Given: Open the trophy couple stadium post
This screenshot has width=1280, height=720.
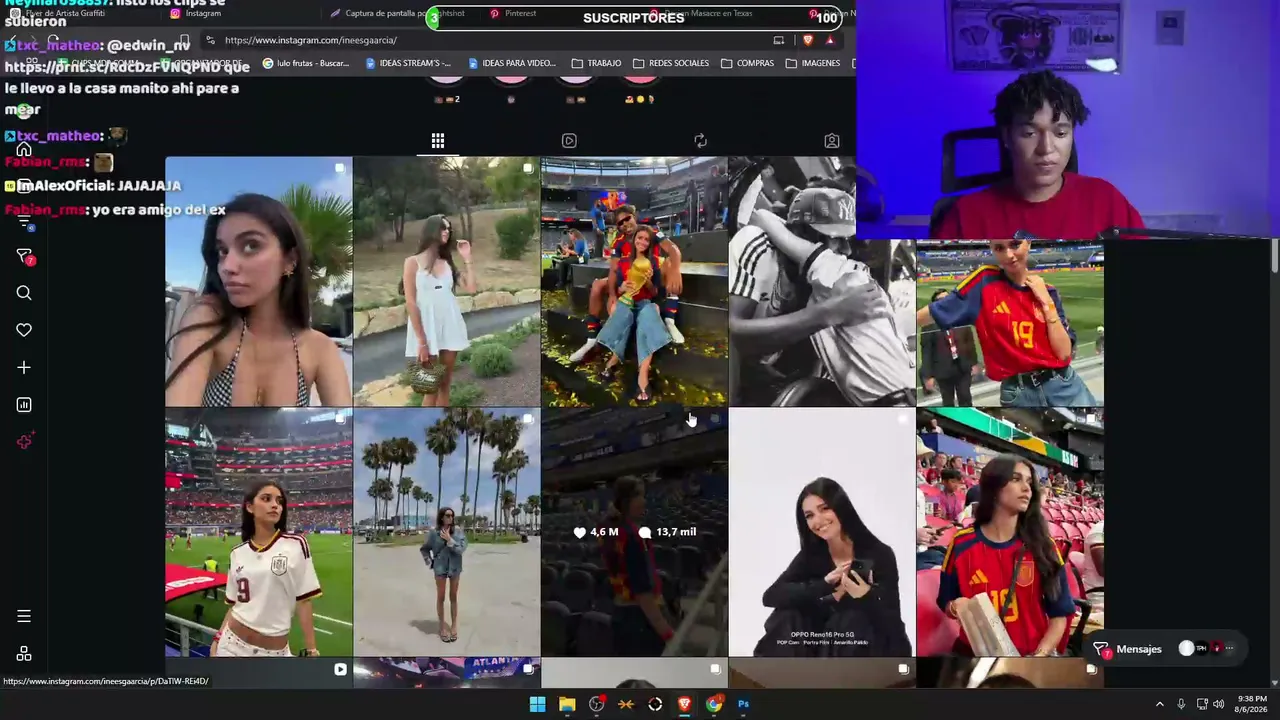Looking at the screenshot, I should point(634,281).
